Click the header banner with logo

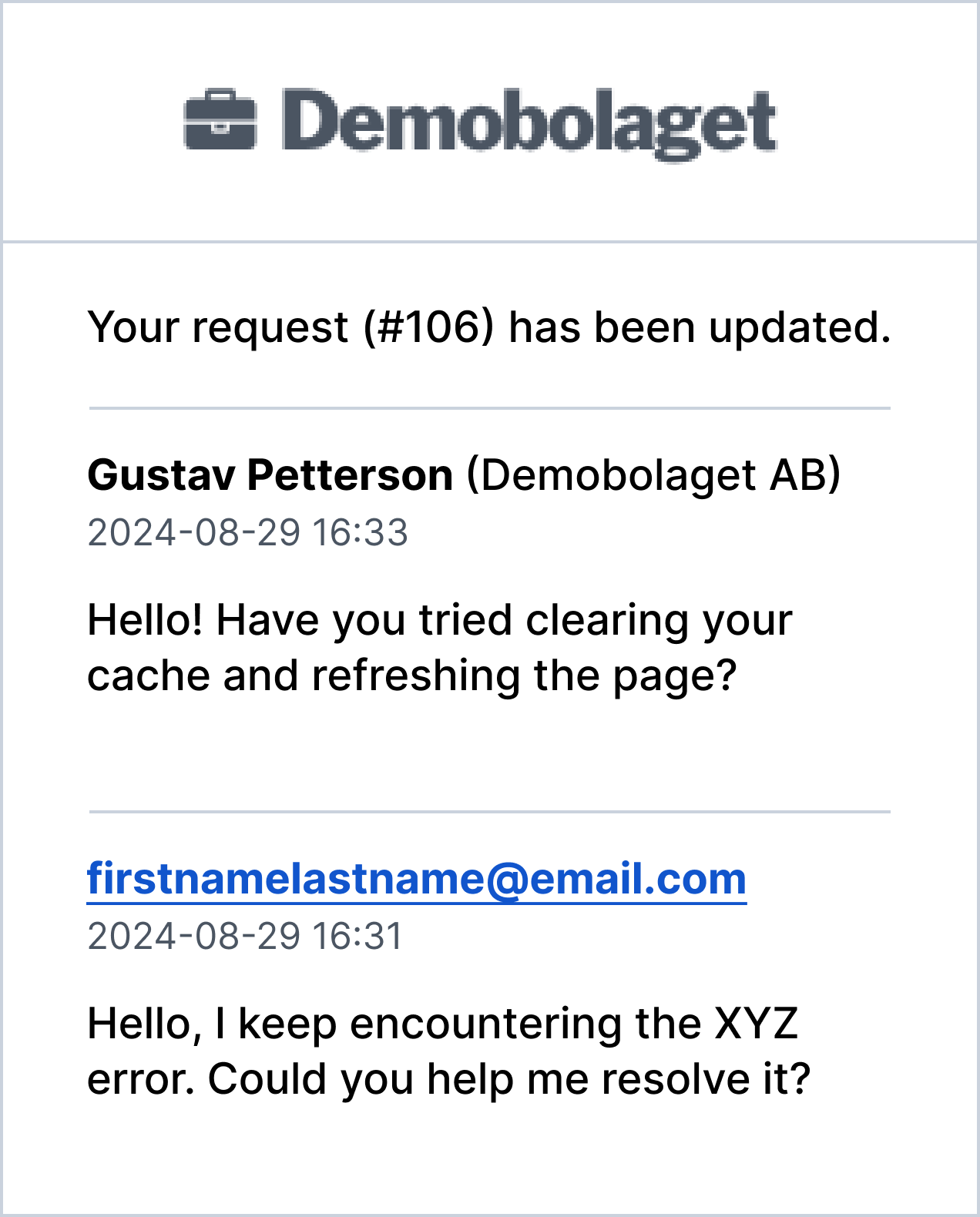(490, 122)
